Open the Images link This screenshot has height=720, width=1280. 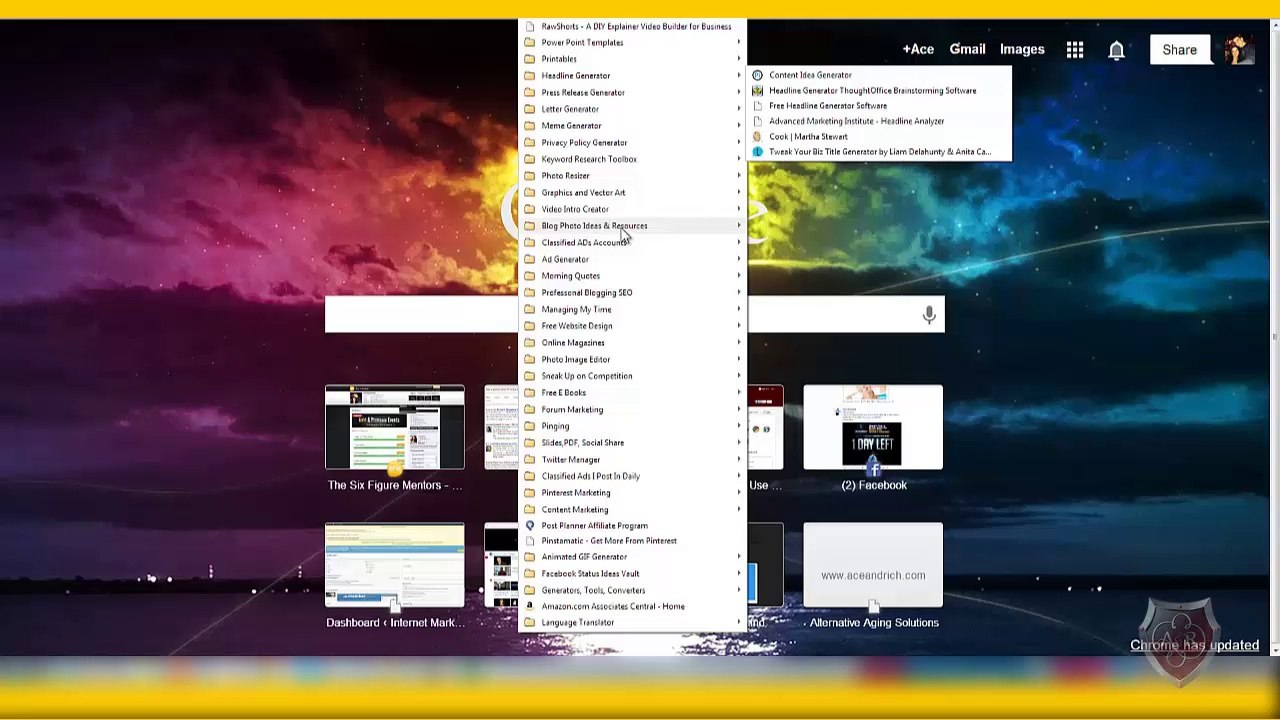[1022, 49]
